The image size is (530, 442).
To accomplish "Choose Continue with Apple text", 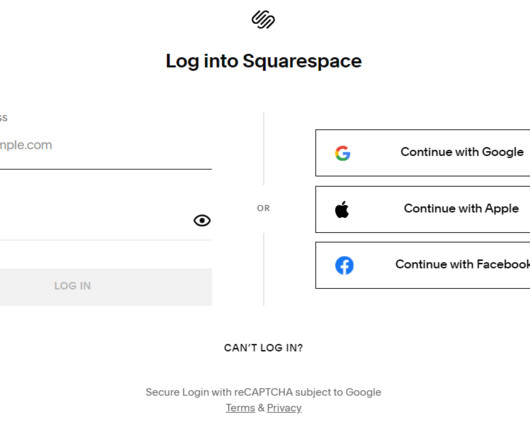I will point(461,208).
